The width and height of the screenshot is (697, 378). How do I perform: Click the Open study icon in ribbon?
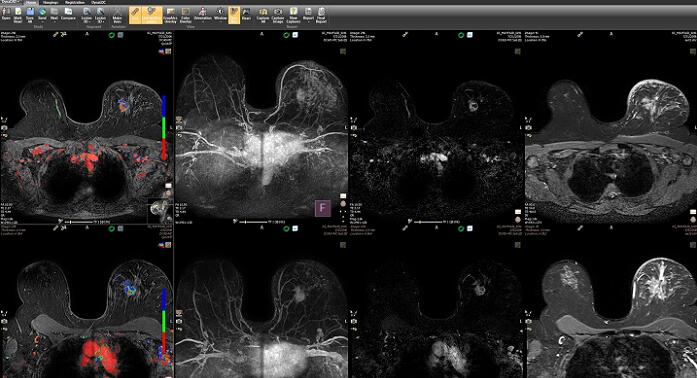click(6, 14)
